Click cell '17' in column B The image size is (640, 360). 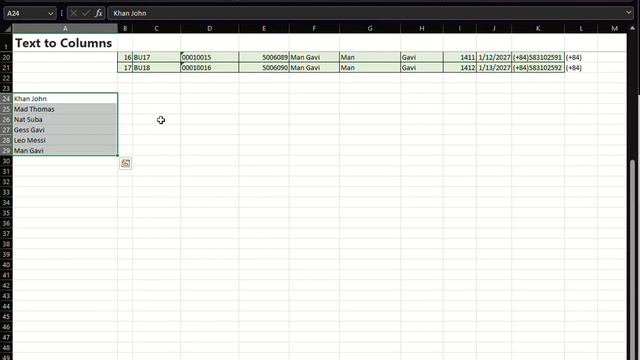[125, 67]
